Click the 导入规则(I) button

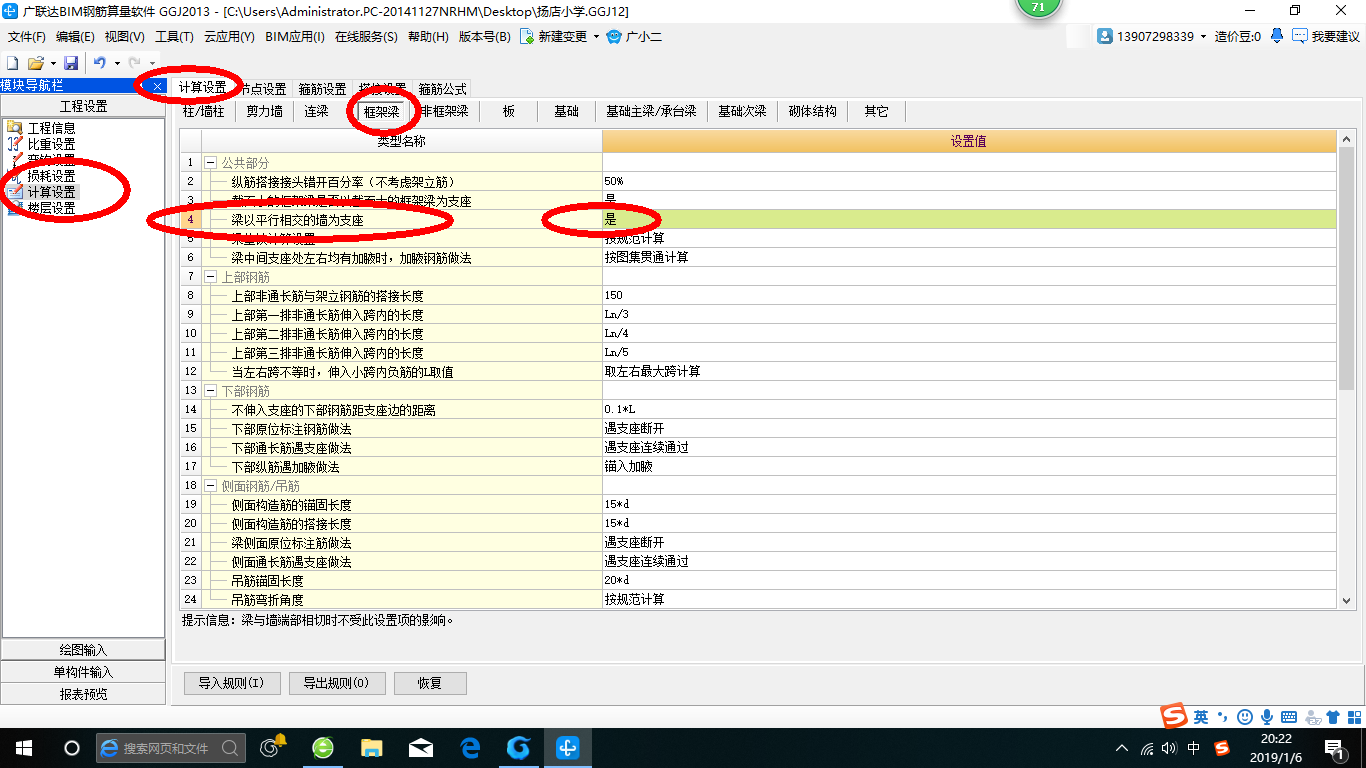tap(231, 683)
